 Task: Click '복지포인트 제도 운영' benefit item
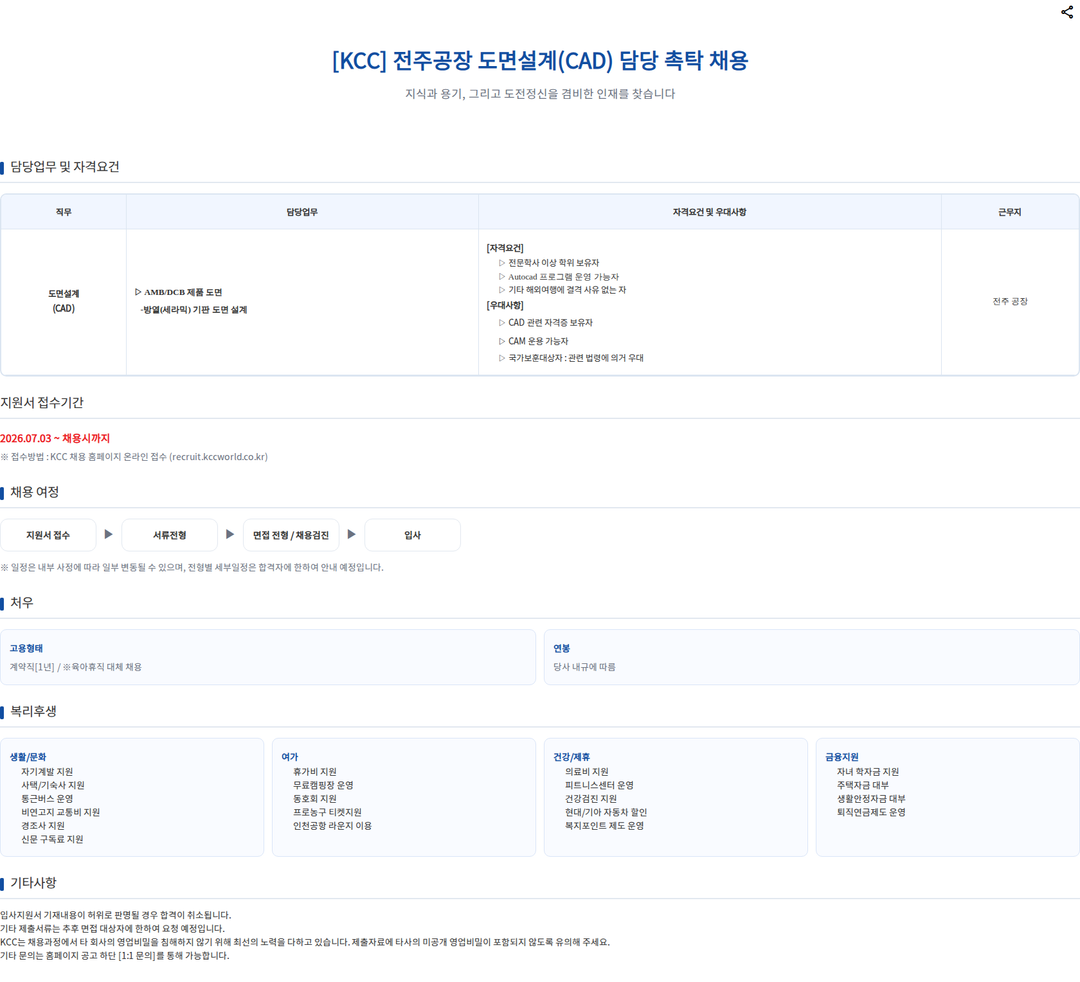pos(605,826)
